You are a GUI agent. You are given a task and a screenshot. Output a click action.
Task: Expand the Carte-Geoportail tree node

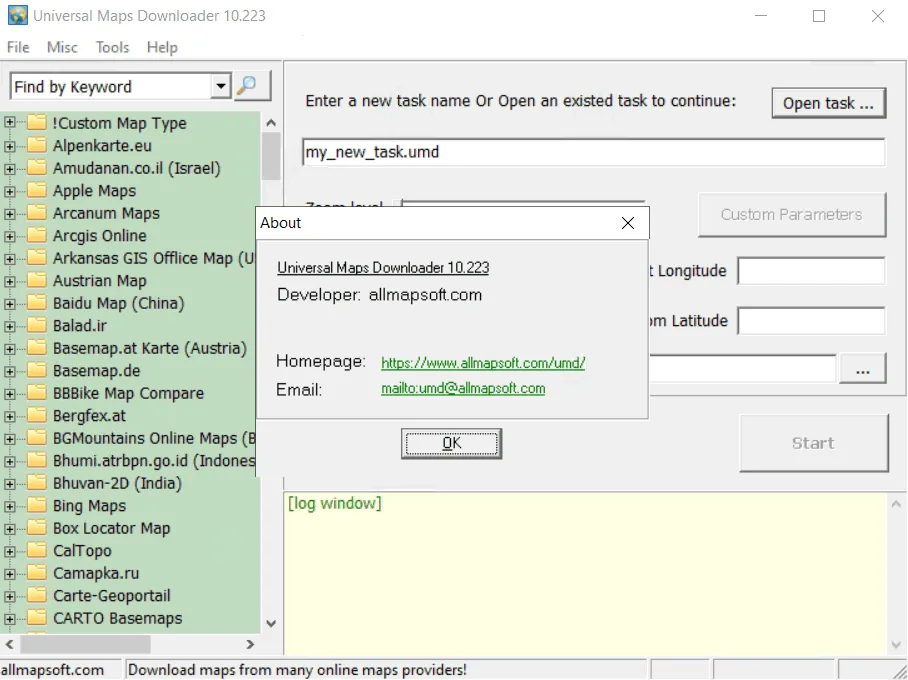pos(9,596)
